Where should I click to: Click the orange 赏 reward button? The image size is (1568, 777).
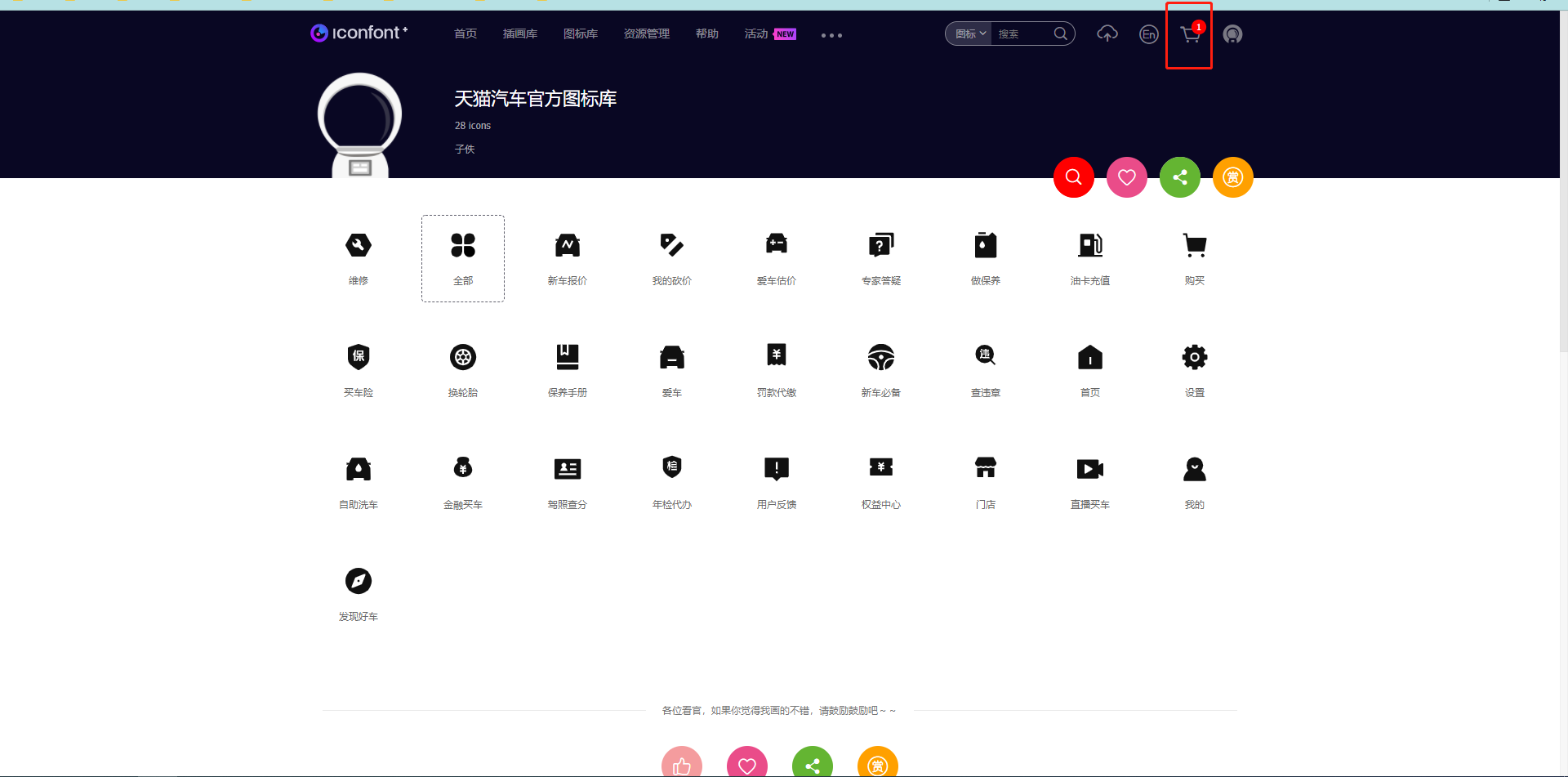(x=1233, y=177)
